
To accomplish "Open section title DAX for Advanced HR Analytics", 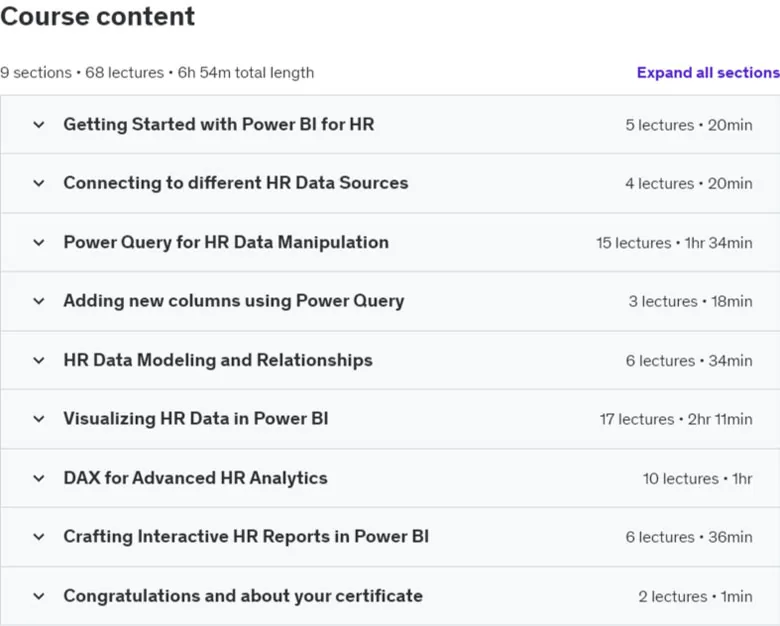I will tap(195, 478).
